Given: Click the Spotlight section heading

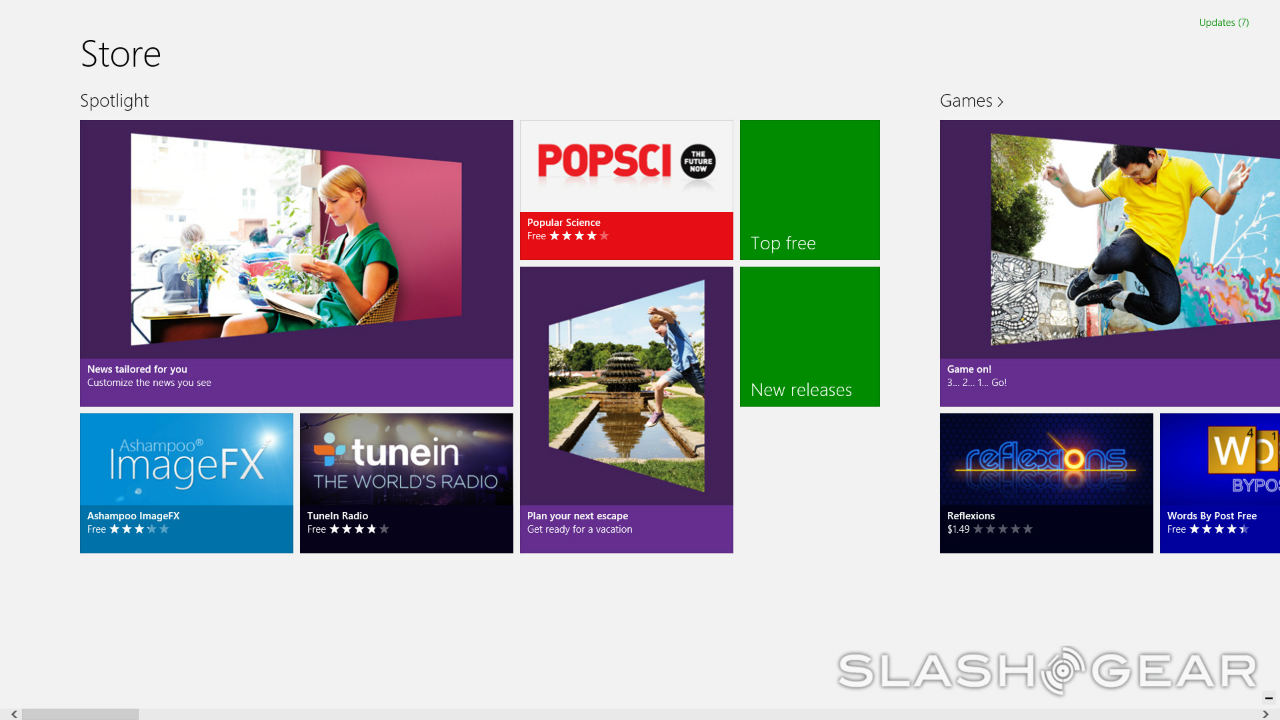Looking at the screenshot, I should pos(114,101).
